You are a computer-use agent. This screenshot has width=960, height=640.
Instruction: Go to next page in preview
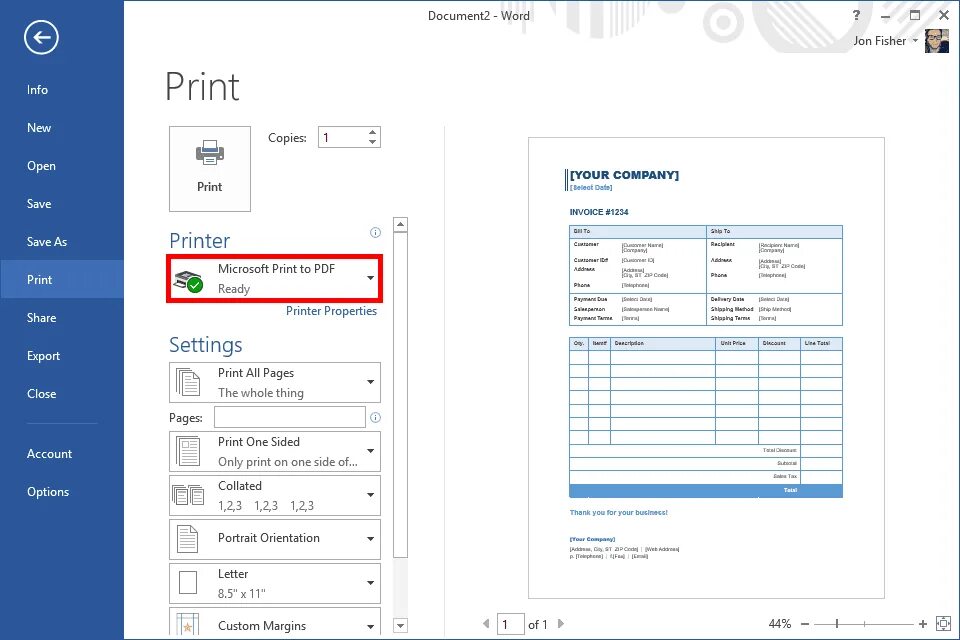[x=560, y=623]
